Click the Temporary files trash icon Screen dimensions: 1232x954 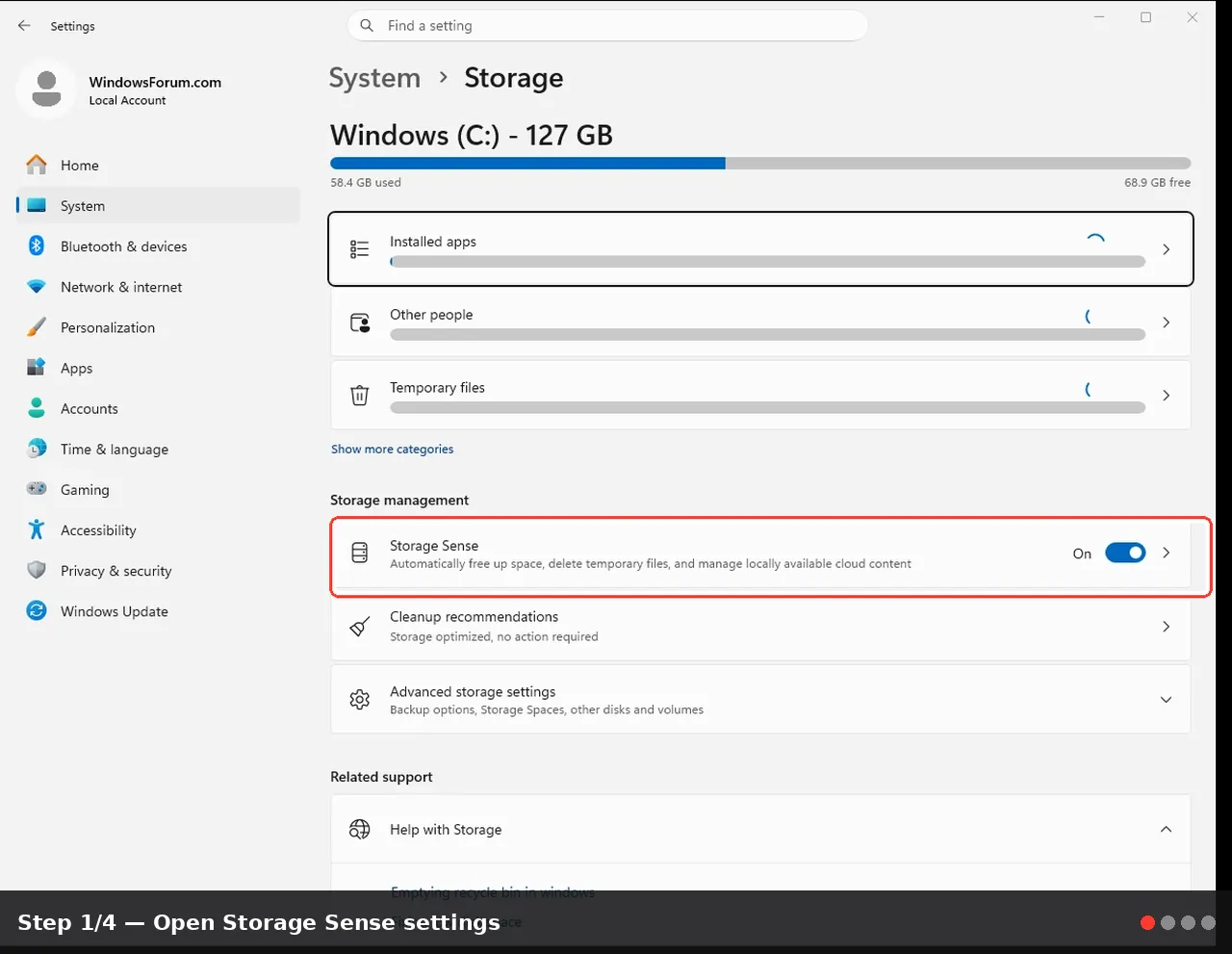[x=360, y=396]
